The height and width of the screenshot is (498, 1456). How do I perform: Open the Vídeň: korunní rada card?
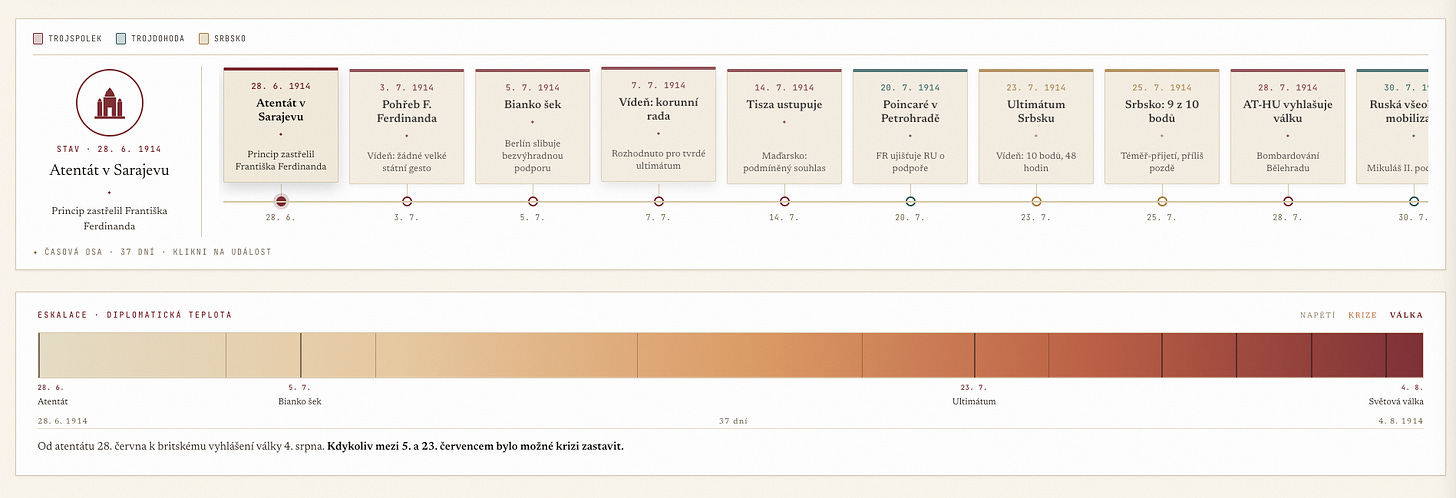click(x=658, y=124)
